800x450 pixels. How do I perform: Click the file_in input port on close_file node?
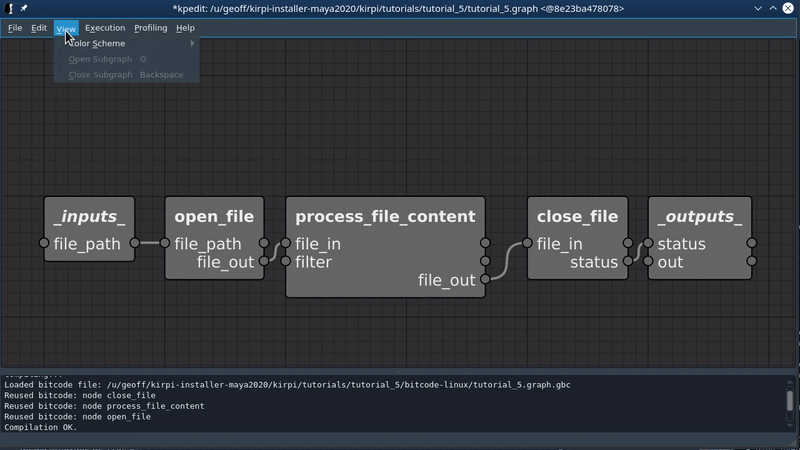pyautogui.click(x=527, y=243)
